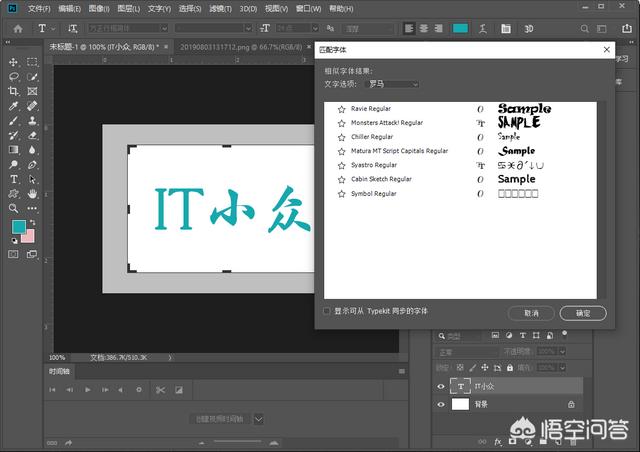The height and width of the screenshot is (452, 640).
Task: Select the Custom Shape tool
Action: (x=13, y=194)
